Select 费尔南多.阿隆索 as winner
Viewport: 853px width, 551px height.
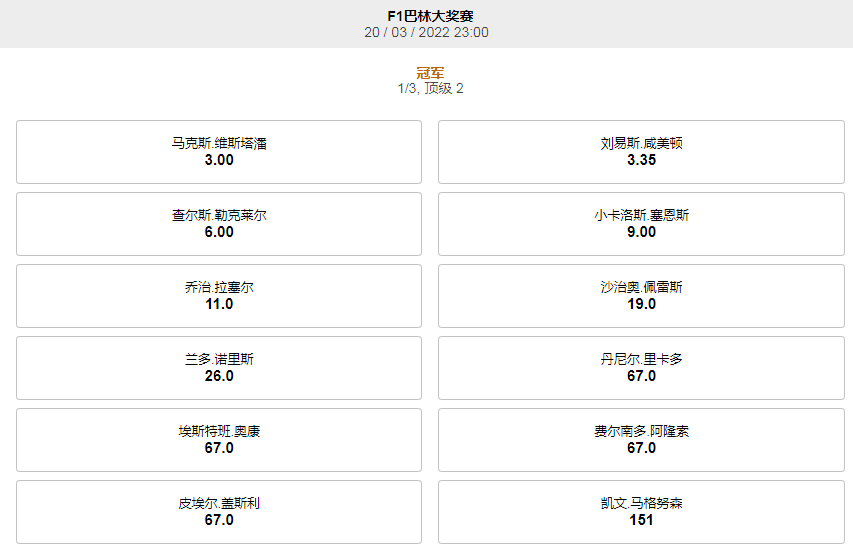641,440
